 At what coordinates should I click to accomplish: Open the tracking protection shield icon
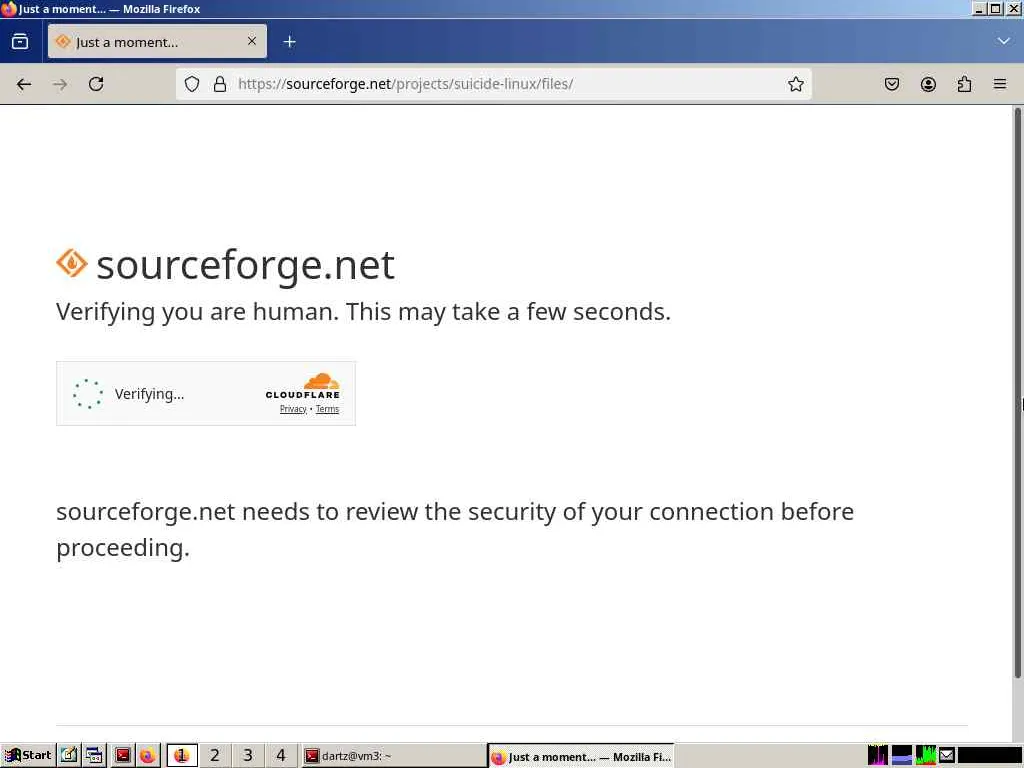191,84
